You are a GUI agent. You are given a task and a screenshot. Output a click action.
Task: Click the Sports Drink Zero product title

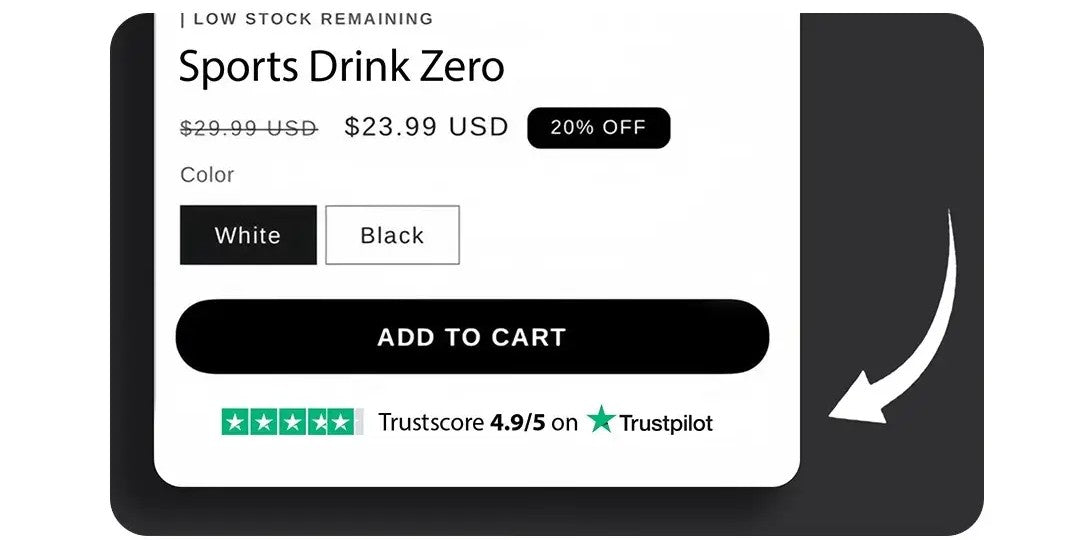(341, 67)
